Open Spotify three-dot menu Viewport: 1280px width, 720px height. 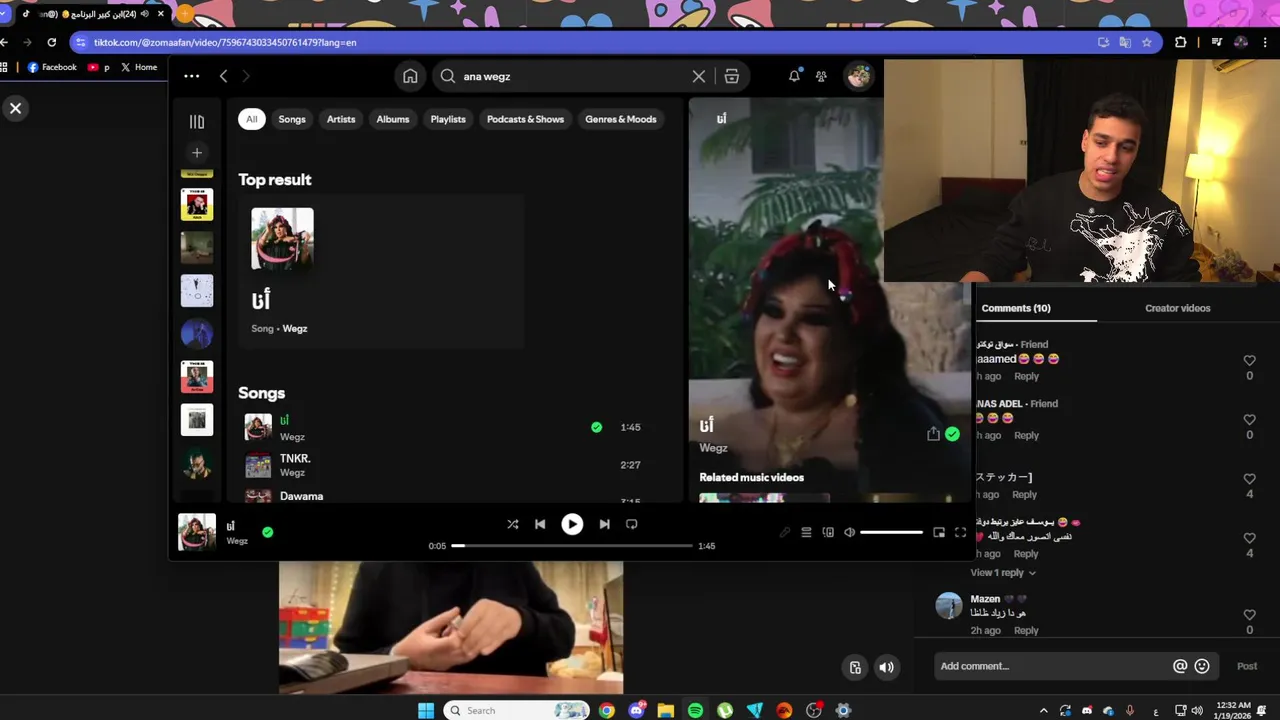pyautogui.click(x=192, y=76)
